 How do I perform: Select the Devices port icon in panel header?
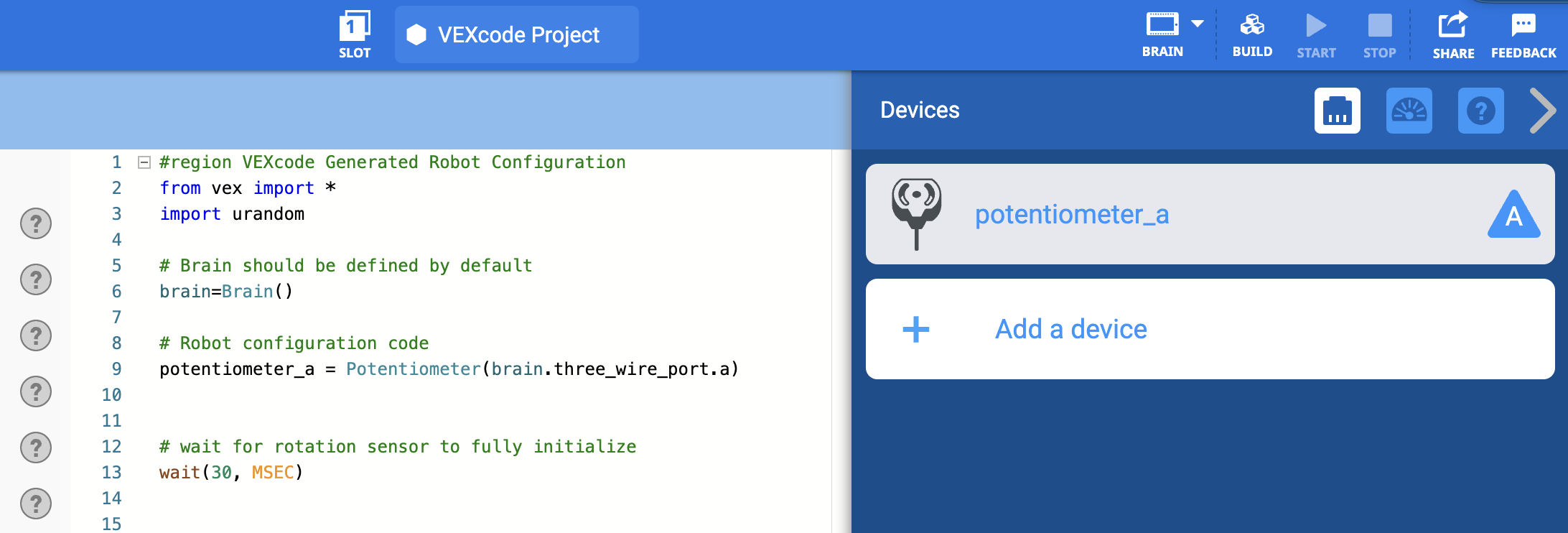click(1338, 111)
